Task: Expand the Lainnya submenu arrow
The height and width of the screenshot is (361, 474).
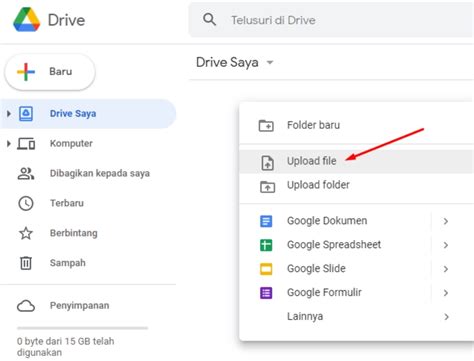Action: (x=446, y=317)
